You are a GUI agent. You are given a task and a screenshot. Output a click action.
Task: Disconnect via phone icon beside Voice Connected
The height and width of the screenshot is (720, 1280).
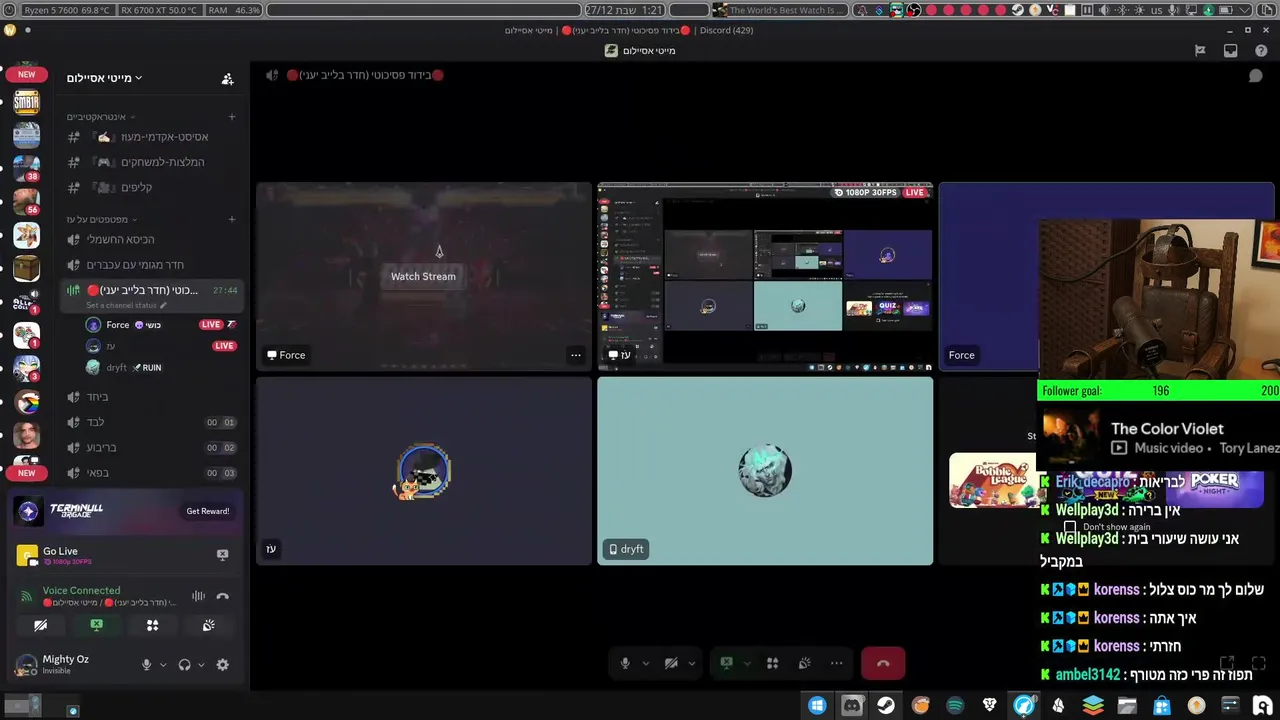(222, 596)
